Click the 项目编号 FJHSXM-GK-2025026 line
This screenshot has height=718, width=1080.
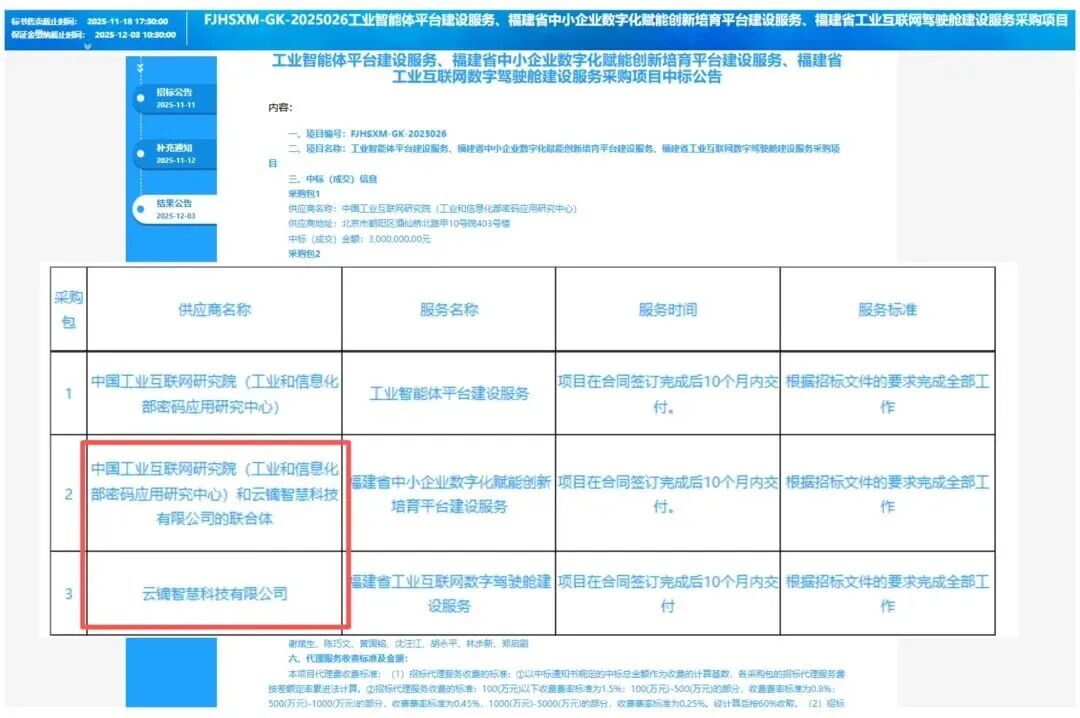point(367,134)
